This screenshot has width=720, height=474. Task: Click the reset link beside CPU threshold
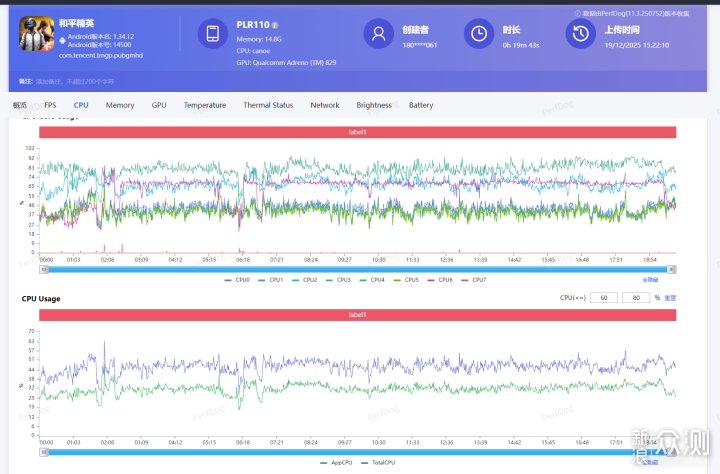click(671, 298)
